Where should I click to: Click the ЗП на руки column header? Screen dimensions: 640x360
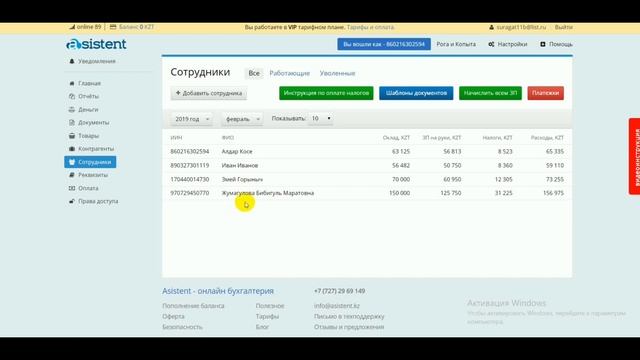coord(442,138)
